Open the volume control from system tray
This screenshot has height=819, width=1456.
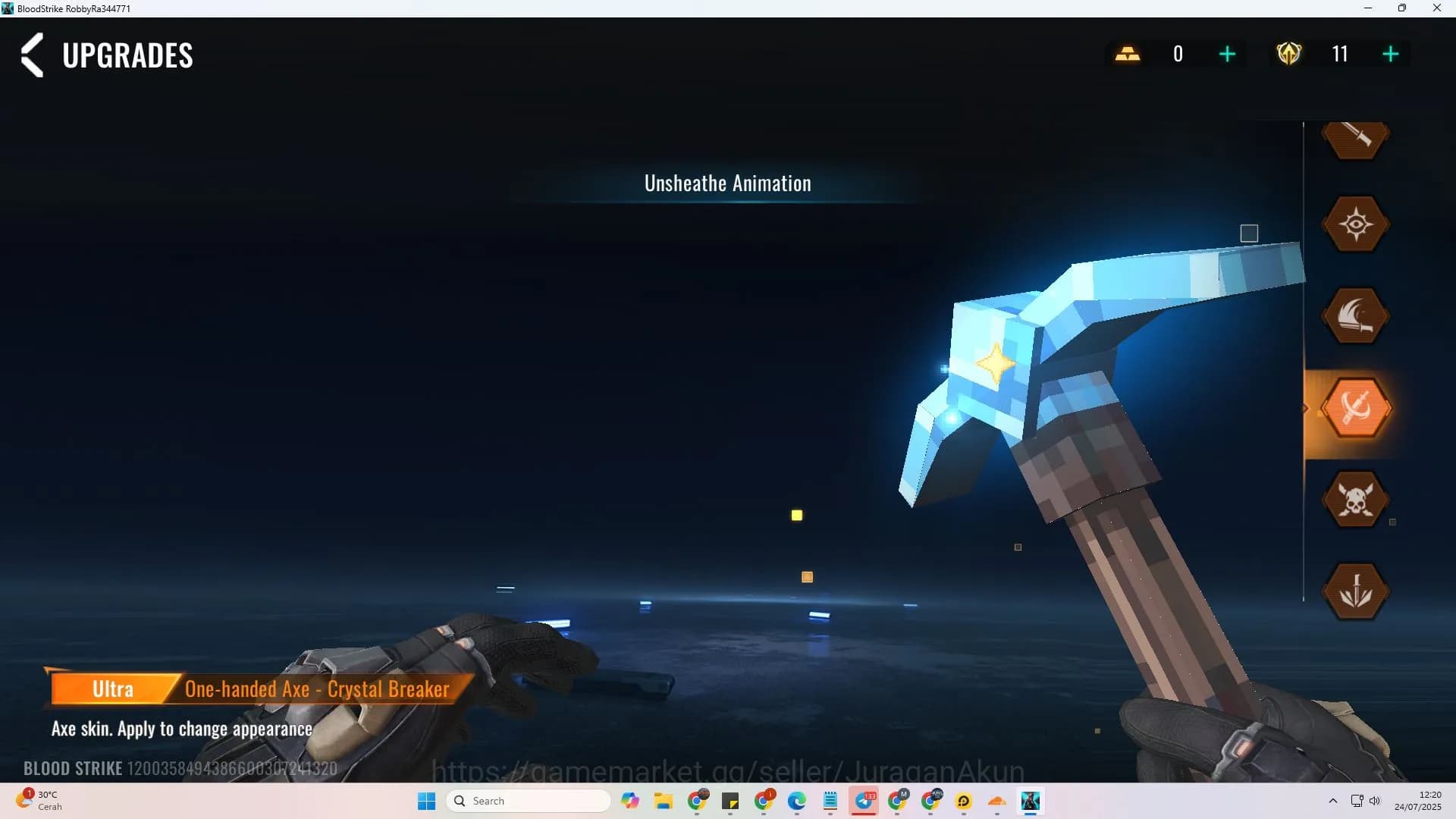pos(1375,800)
